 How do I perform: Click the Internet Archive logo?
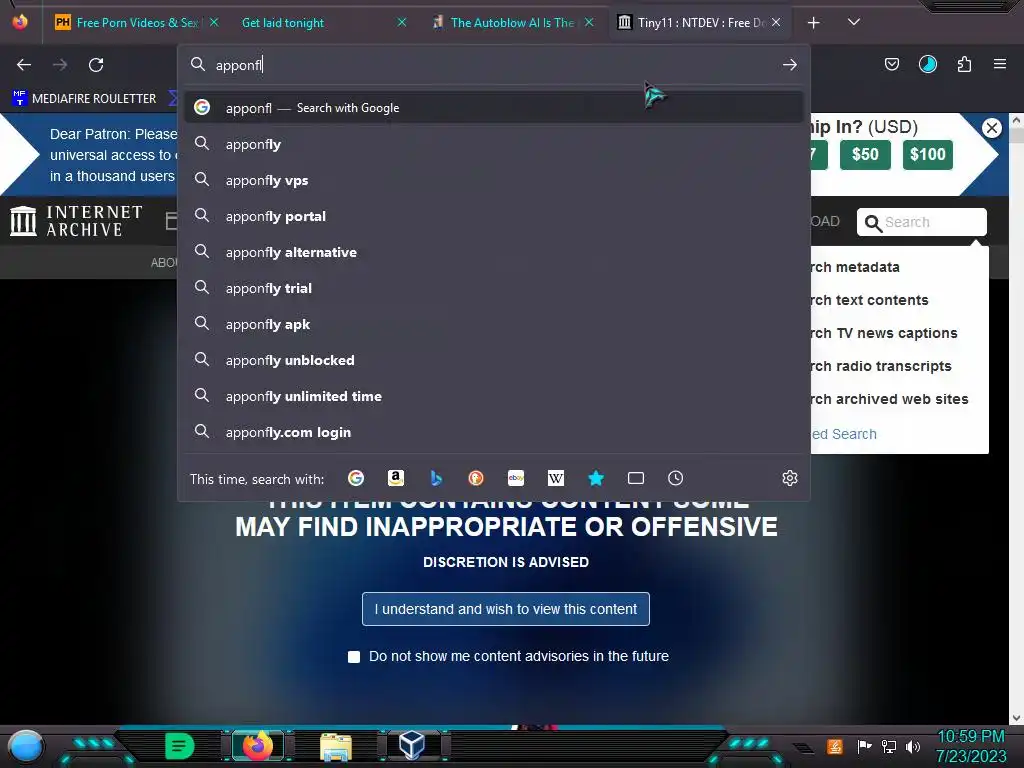pos(77,221)
